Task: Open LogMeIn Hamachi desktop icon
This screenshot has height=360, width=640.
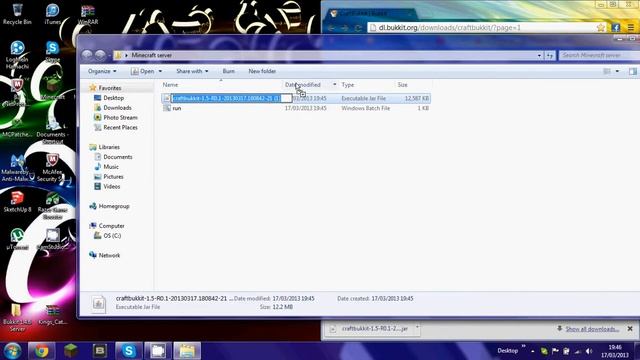Action: pos(17,55)
